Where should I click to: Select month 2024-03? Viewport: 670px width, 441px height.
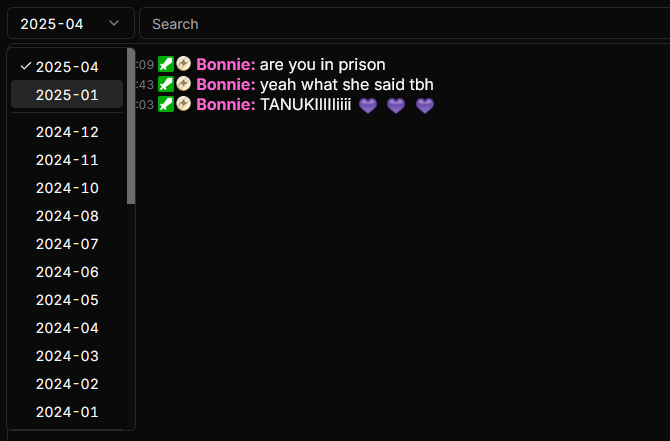coord(67,356)
